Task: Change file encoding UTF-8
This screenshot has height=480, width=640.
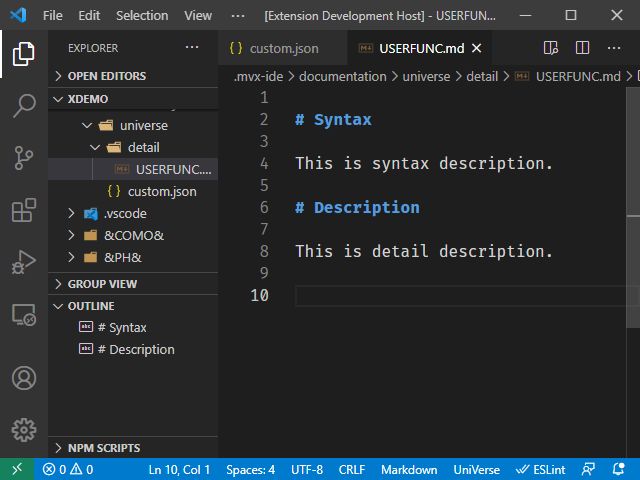Action: coord(307,469)
